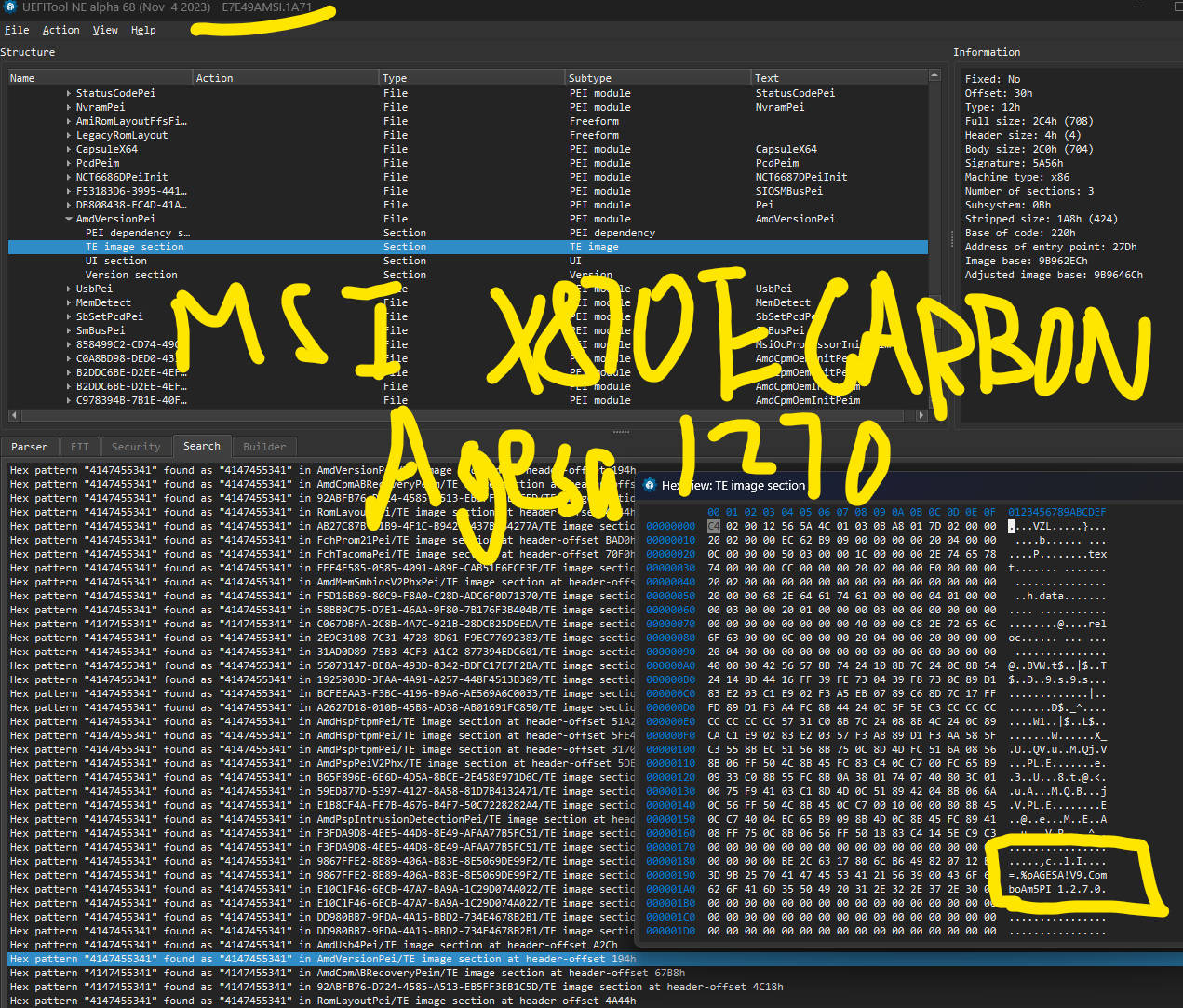Expand the StatusCodePei tree node
This screenshot has width=1183, height=1008.
point(69,93)
